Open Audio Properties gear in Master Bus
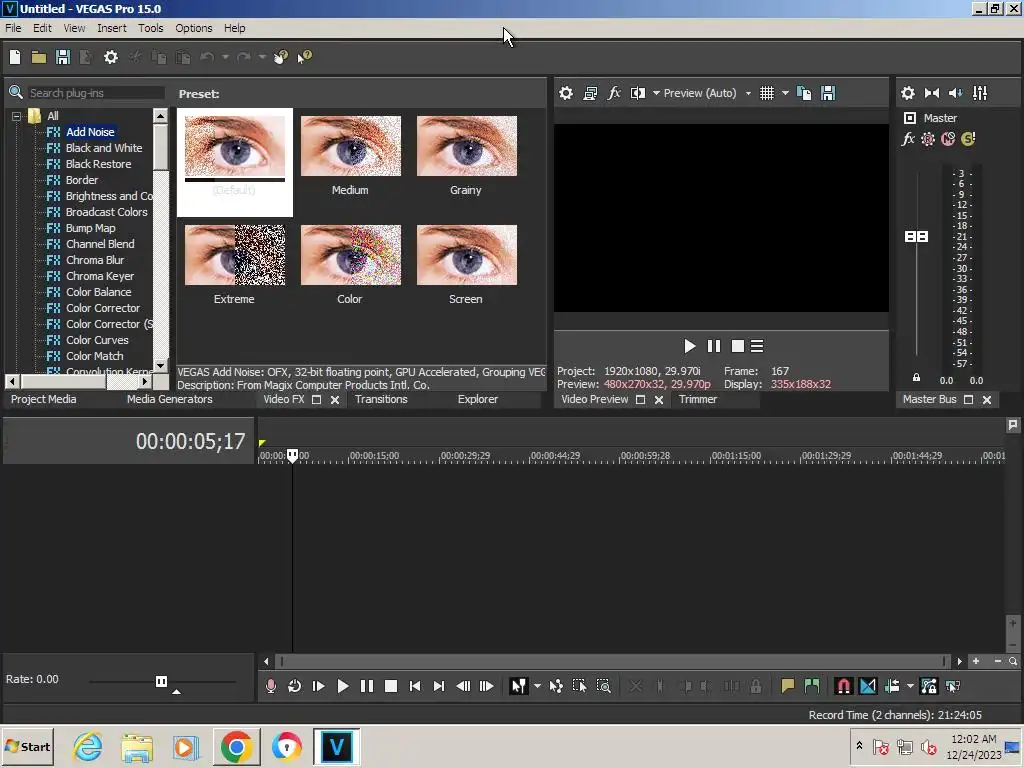 tap(908, 93)
